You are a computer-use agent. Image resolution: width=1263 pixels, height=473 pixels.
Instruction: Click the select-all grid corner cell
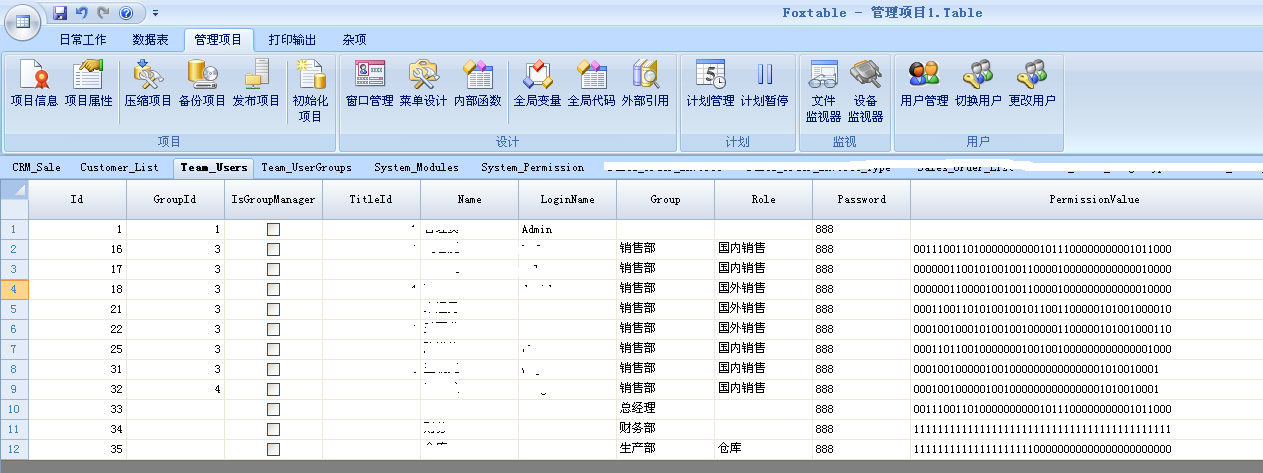point(14,199)
